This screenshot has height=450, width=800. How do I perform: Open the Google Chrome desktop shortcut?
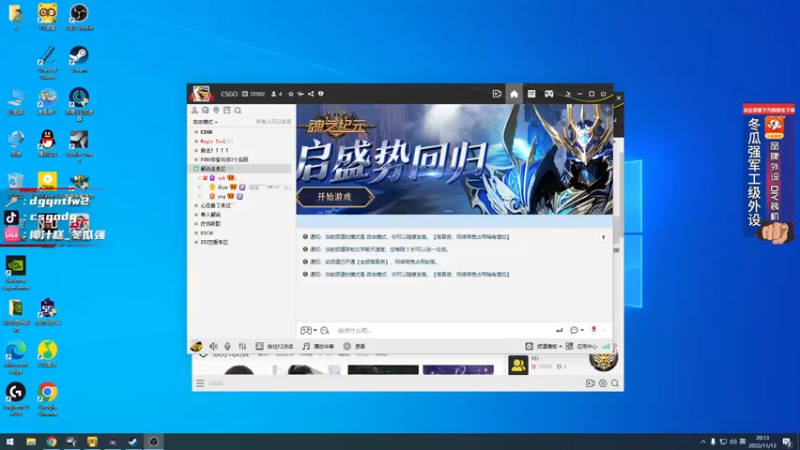(x=47, y=399)
